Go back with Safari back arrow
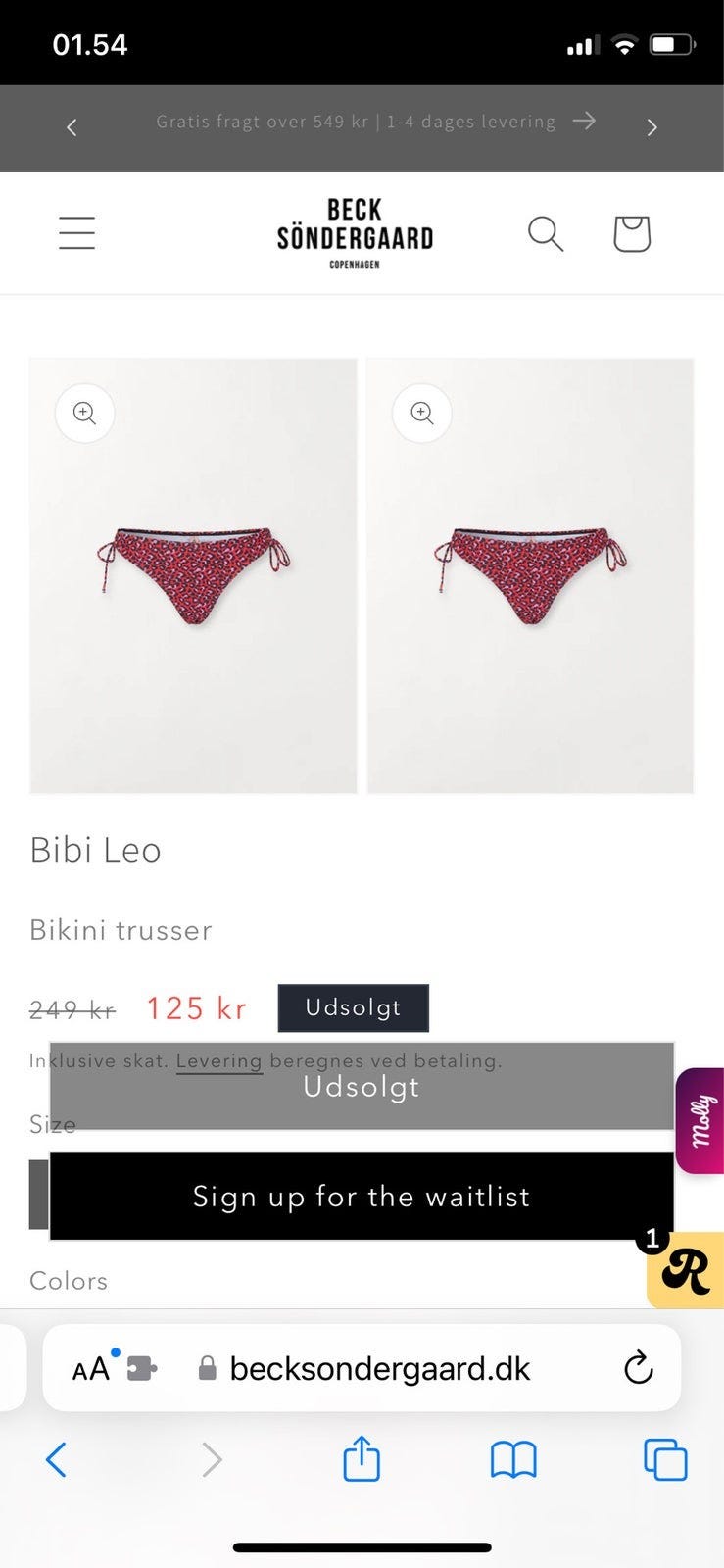 57,1460
